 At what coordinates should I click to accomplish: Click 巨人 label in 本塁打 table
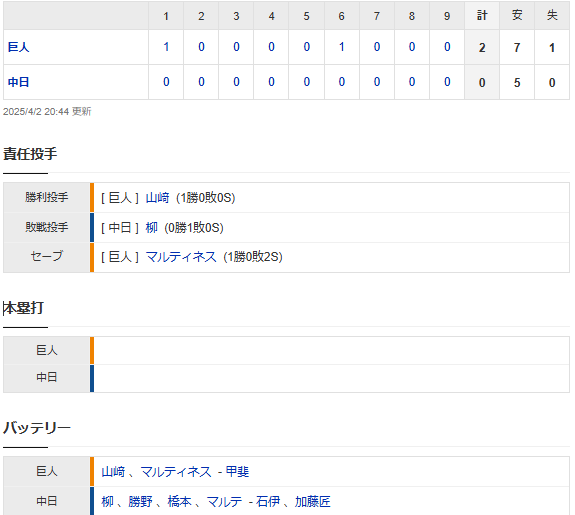(x=47, y=350)
